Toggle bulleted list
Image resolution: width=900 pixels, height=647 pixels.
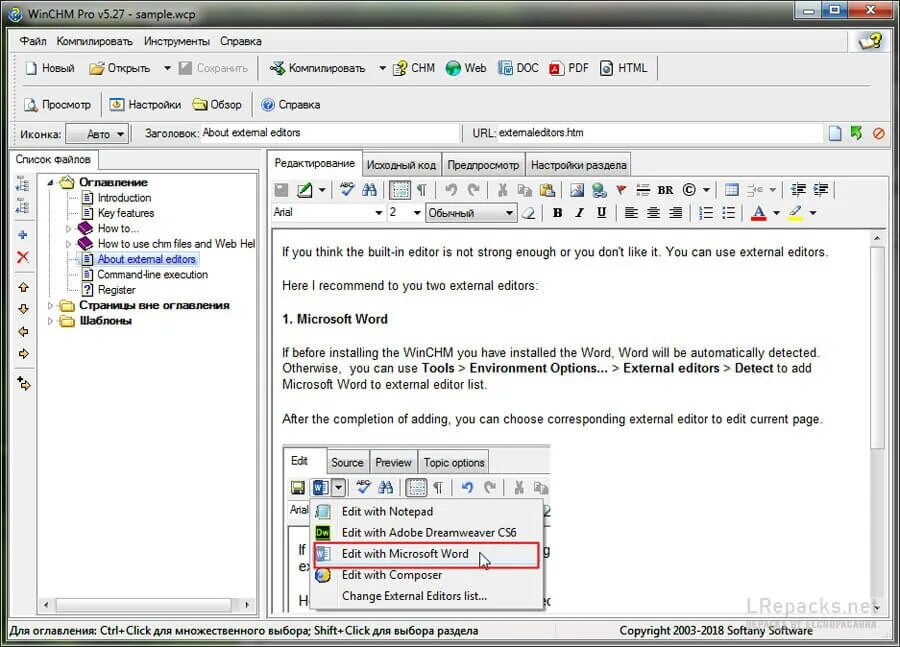click(x=728, y=213)
